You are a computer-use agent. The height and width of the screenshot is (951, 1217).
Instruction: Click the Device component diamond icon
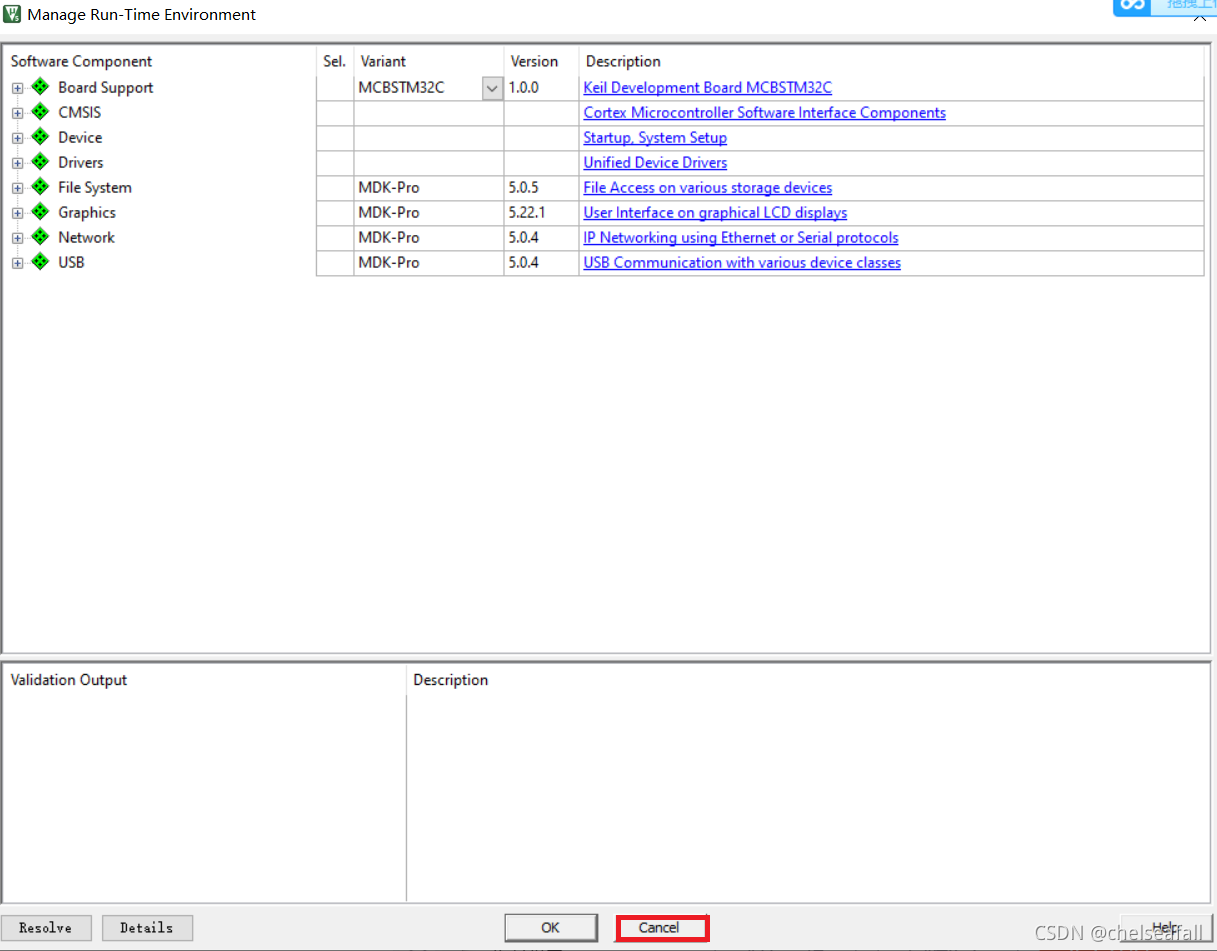click(40, 137)
